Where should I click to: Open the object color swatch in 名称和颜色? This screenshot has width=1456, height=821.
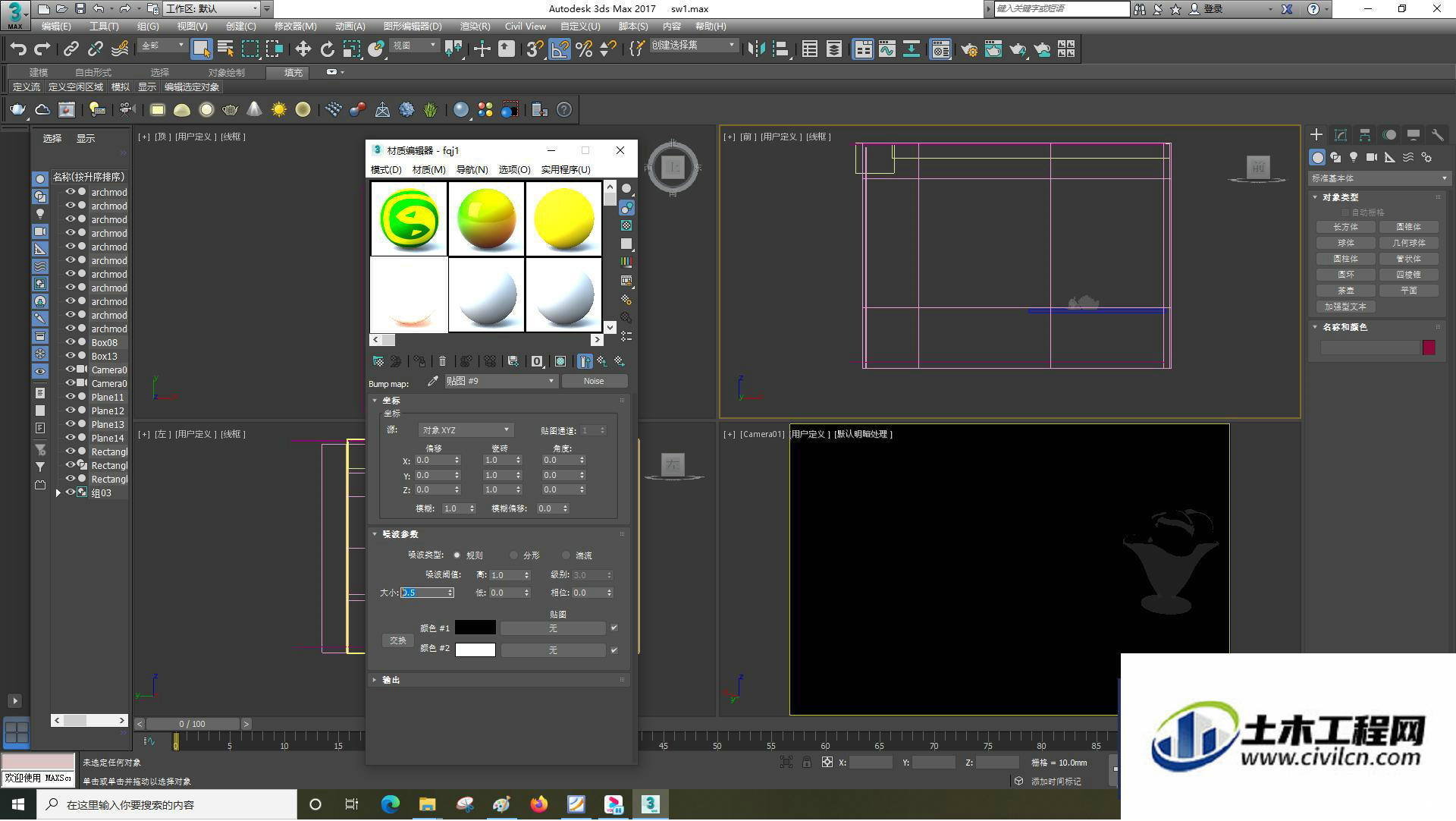coord(1429,348)
